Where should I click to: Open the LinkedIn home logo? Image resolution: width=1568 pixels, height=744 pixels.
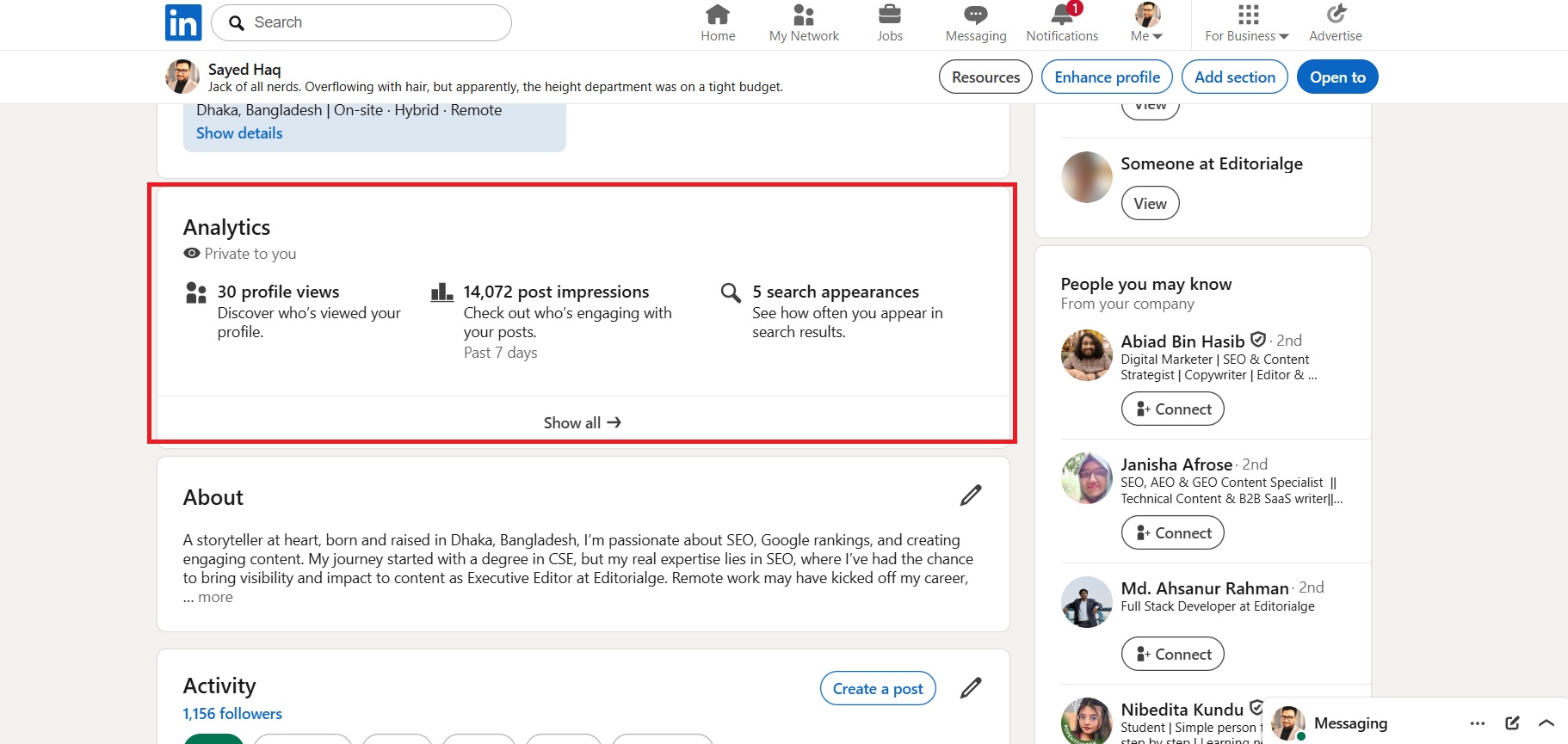(183, 22)
